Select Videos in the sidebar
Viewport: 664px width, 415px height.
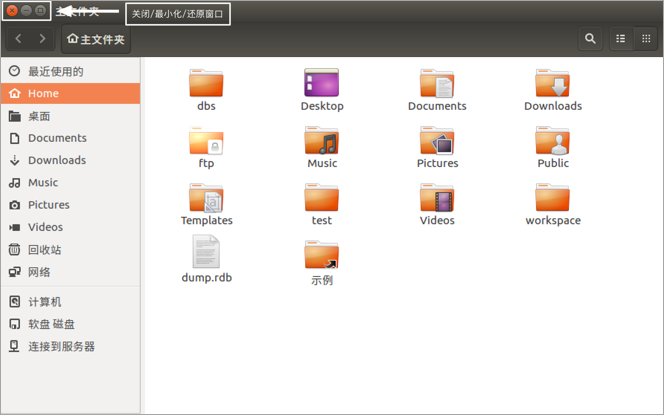click(45, 227)
